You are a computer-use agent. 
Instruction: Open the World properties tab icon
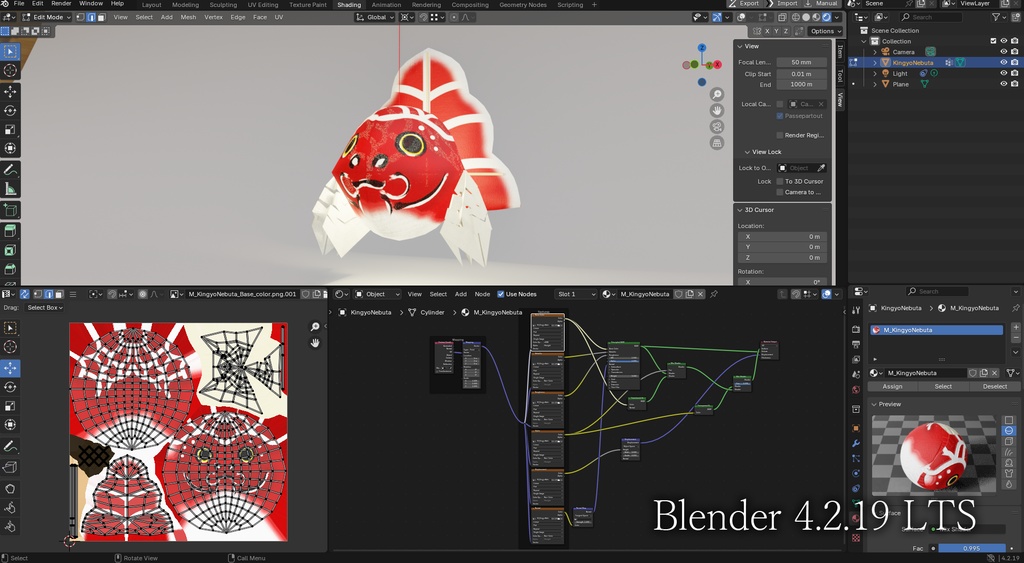(x=856, y=390)
